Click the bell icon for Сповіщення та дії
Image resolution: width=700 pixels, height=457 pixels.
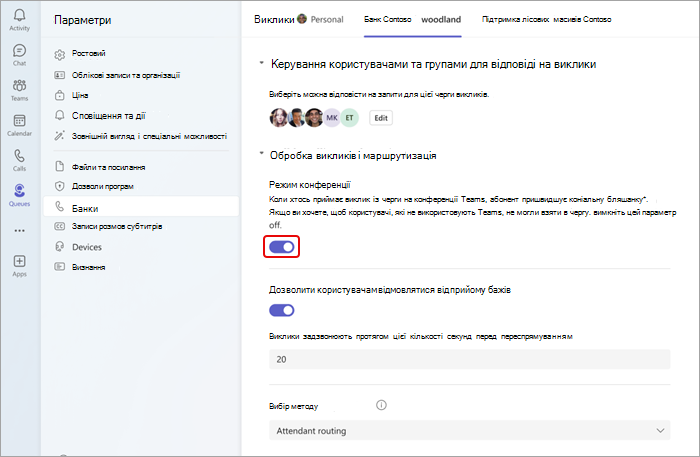pyautogui.click(x=59, y=116)
